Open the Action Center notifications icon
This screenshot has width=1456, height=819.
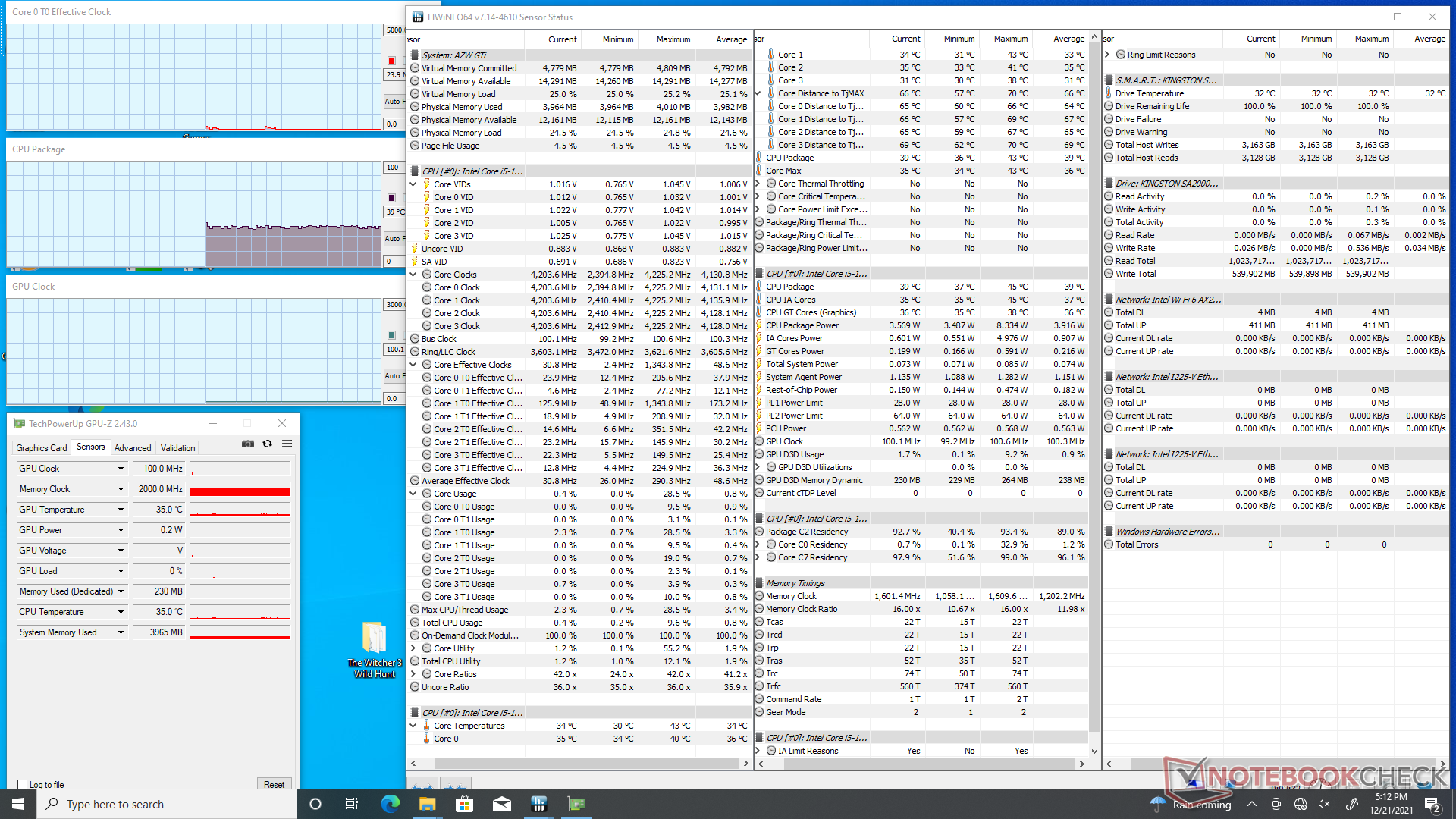[1432, 805]
